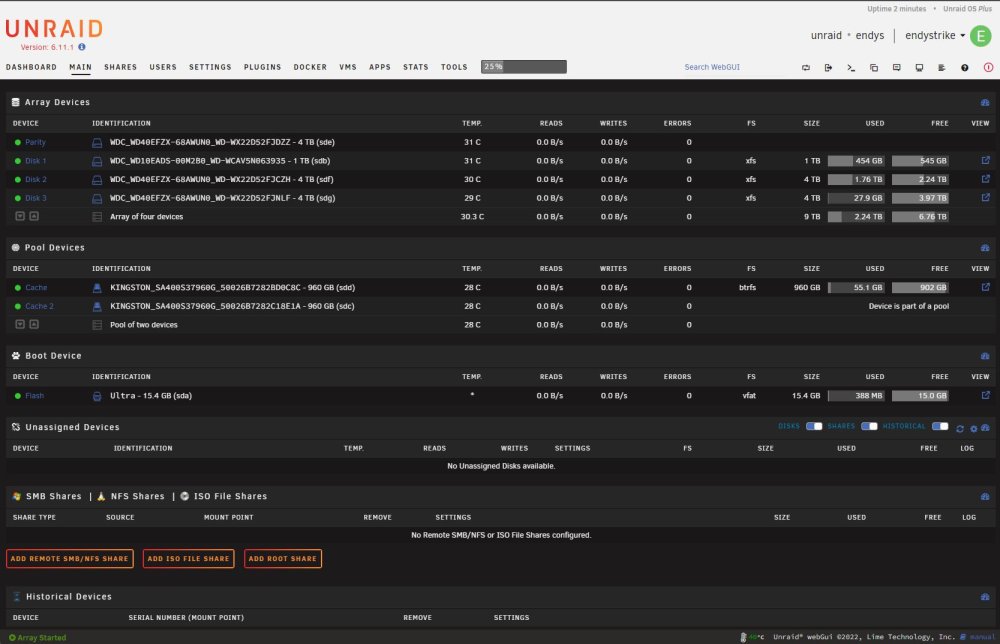Open the TOOLS tab

point(454,67)
